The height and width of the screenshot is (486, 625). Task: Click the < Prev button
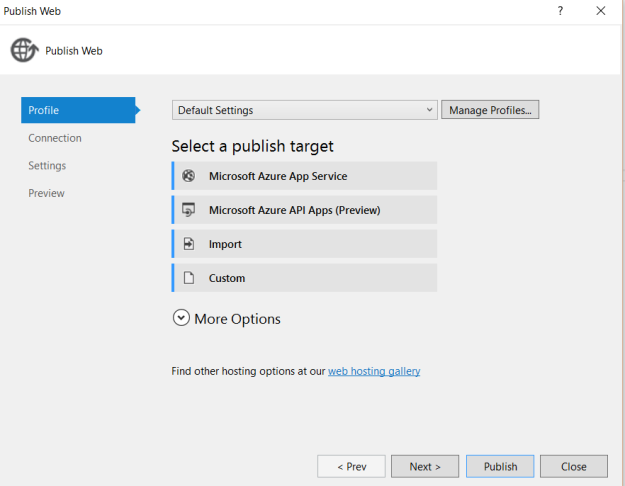pyautogui.click(x=352, y=466)
